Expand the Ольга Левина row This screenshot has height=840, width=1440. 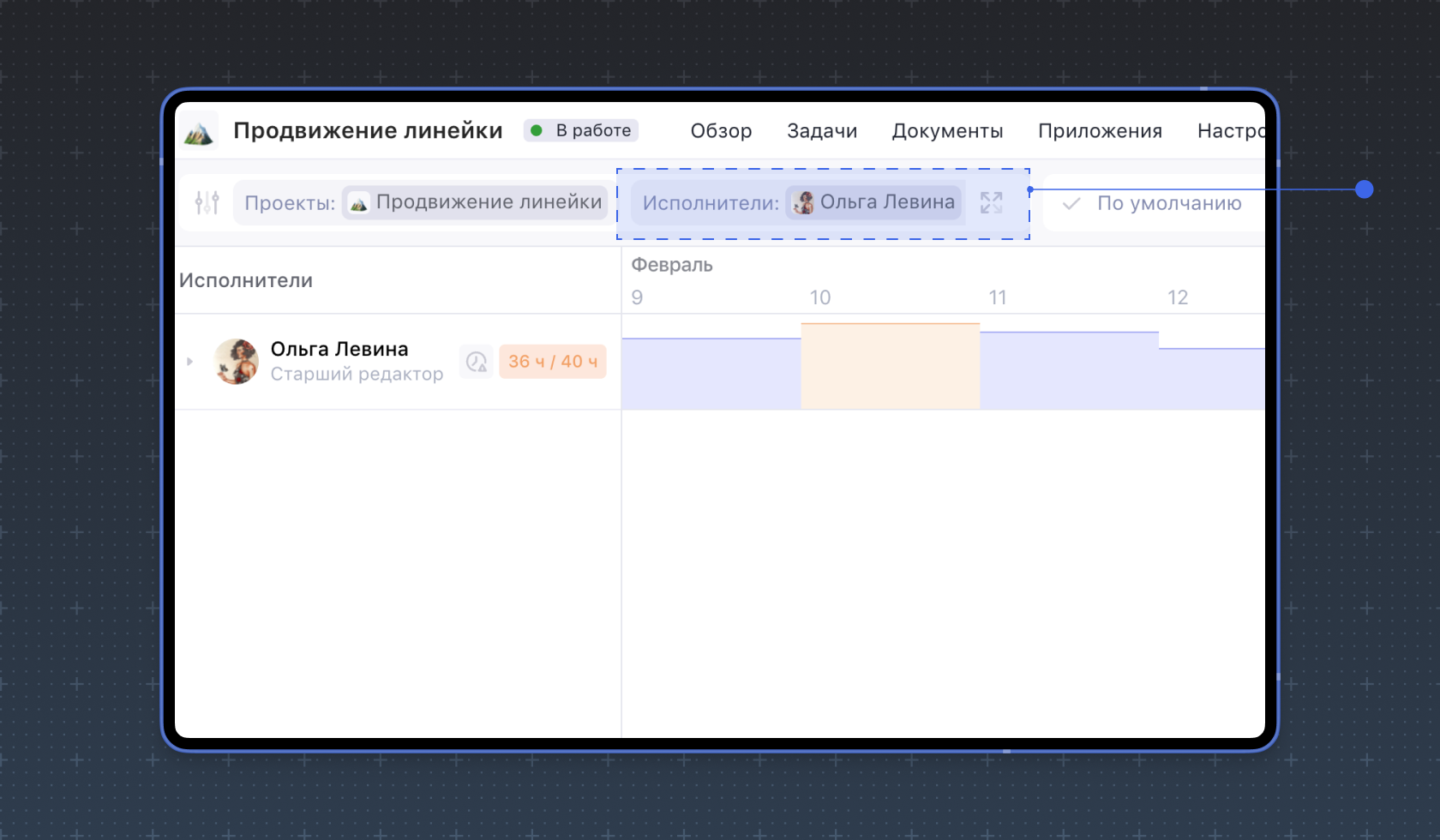point(189,362)
